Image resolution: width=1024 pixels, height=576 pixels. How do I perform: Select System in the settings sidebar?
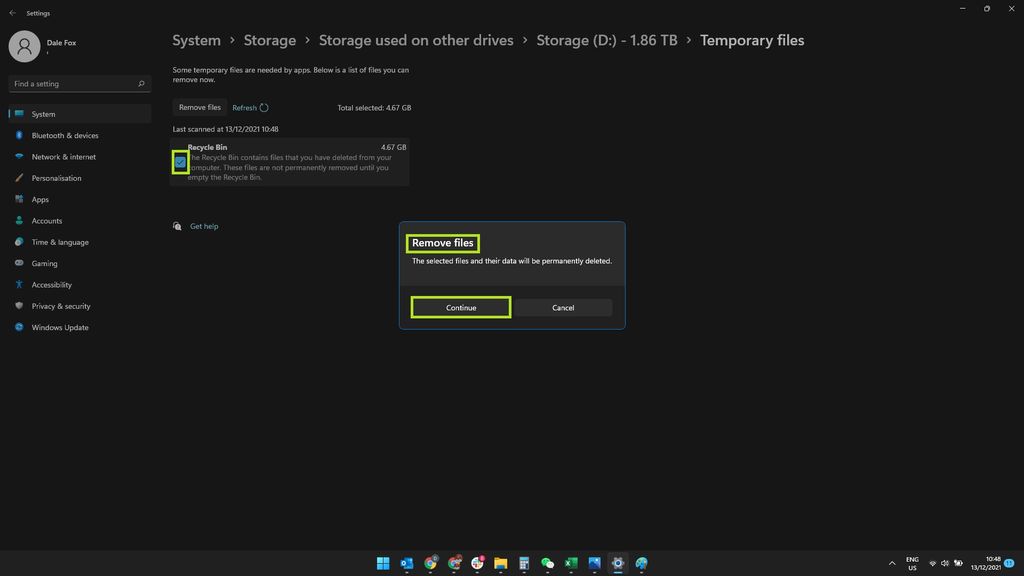[42, 114]
